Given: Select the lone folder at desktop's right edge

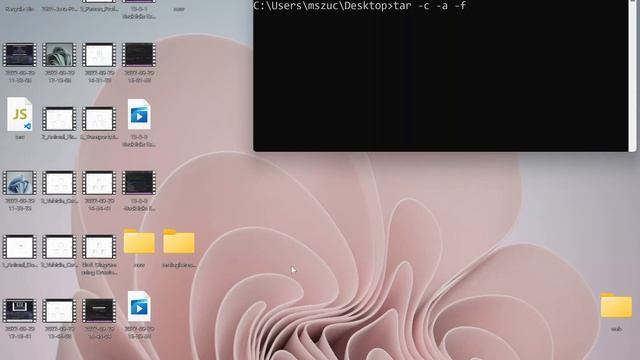Looking at the screenshot, I should click(x=616, y=305).
